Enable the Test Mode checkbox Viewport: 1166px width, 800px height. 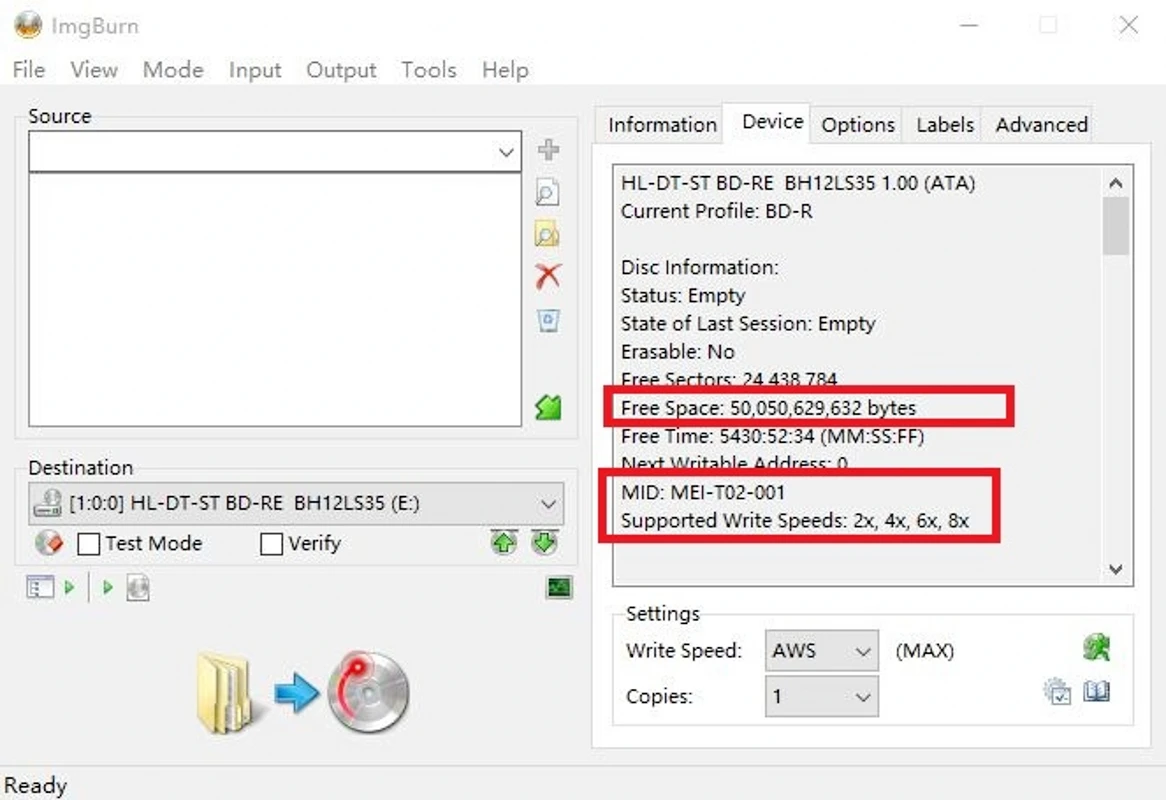90,543
